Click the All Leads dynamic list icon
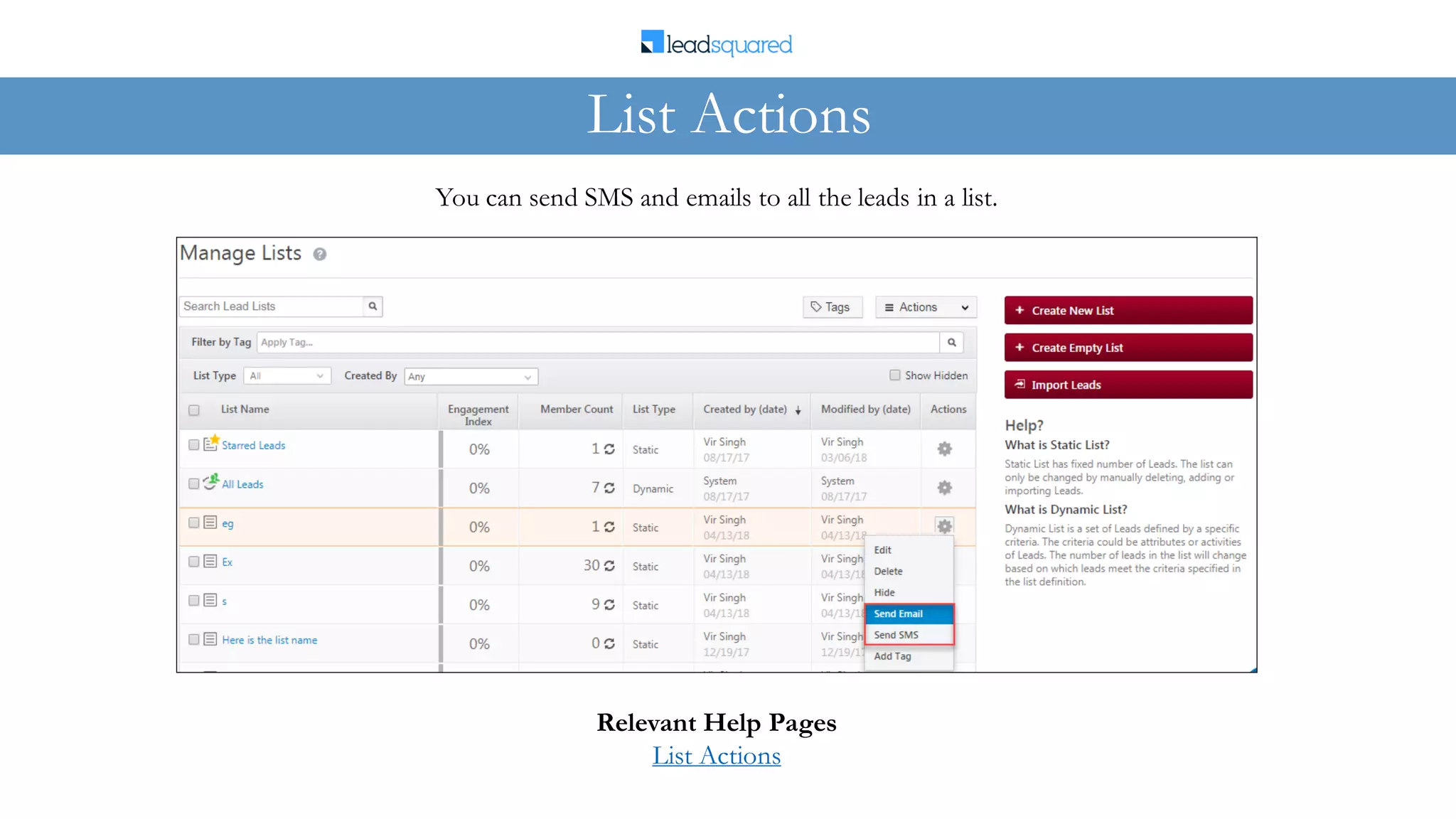 tap(211, 482)
